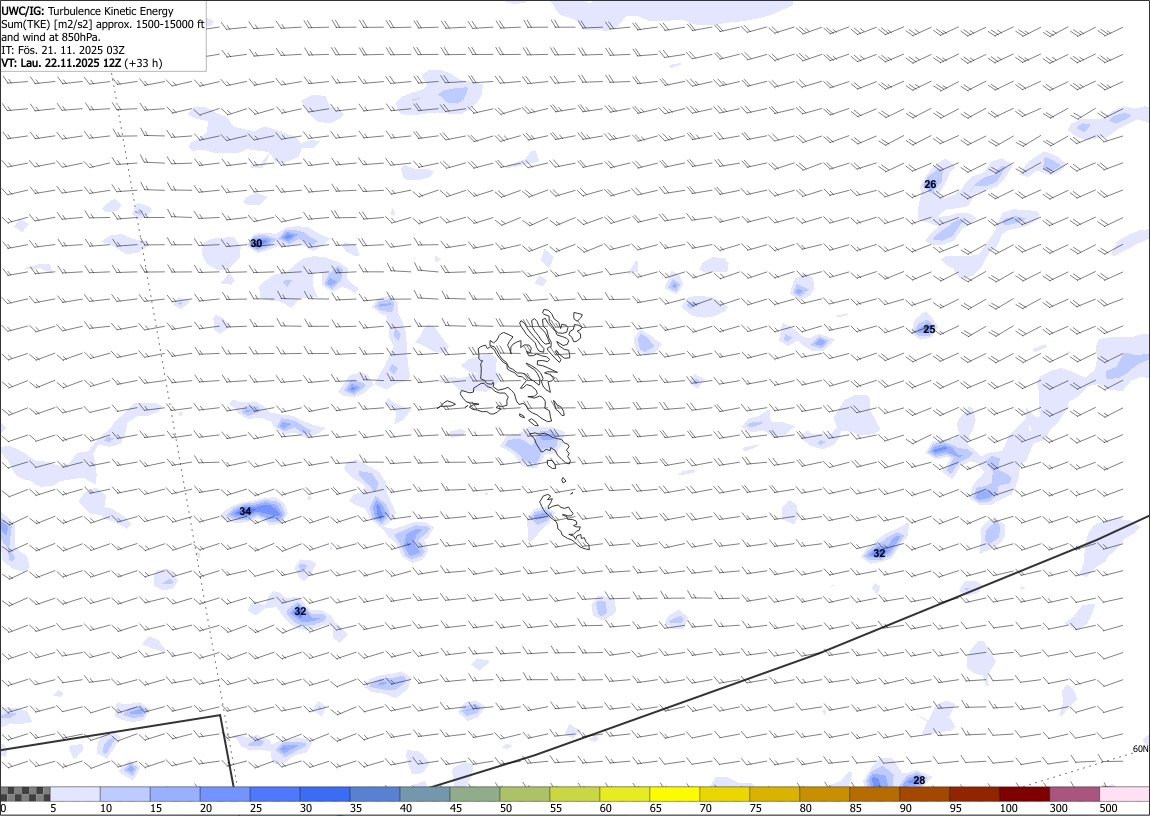
Task: Select the 'VT: Lau. 22.11.2025 12Z (+33 h)' line
Action: pyautogui.click(x=82, y=63)
